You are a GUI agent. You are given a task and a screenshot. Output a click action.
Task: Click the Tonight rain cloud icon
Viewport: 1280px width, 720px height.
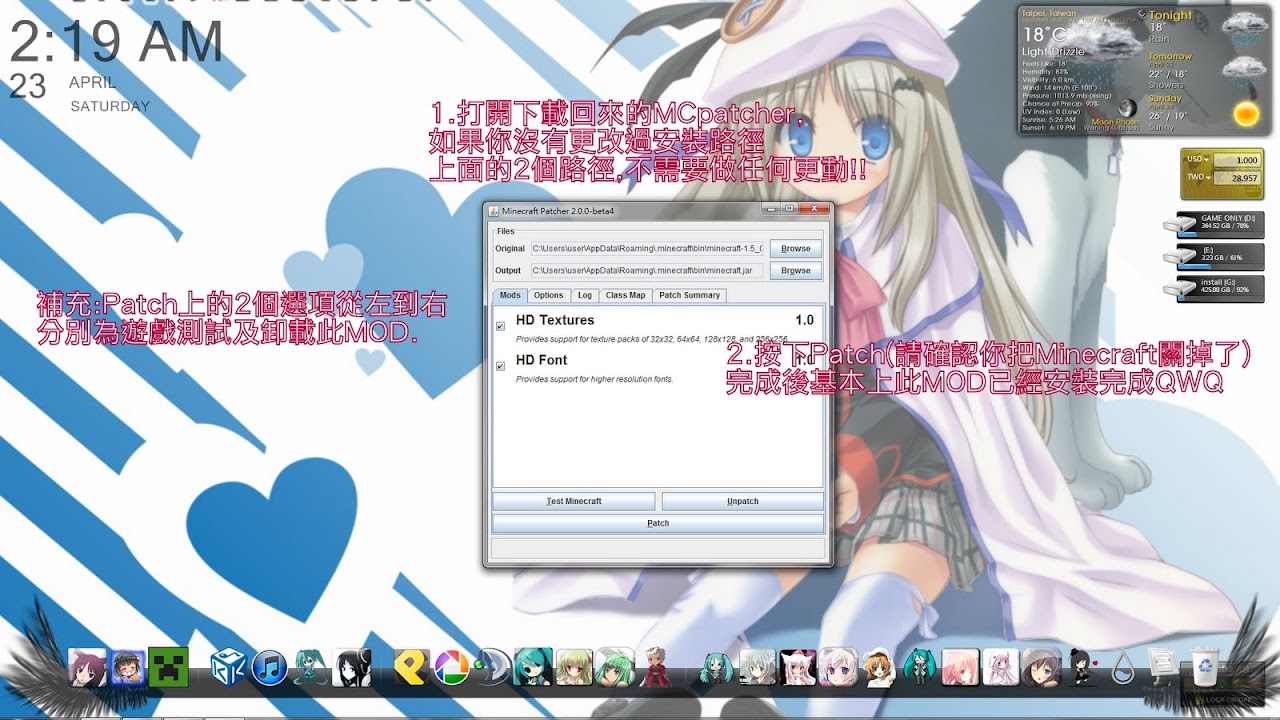[x=1243, y=28]
